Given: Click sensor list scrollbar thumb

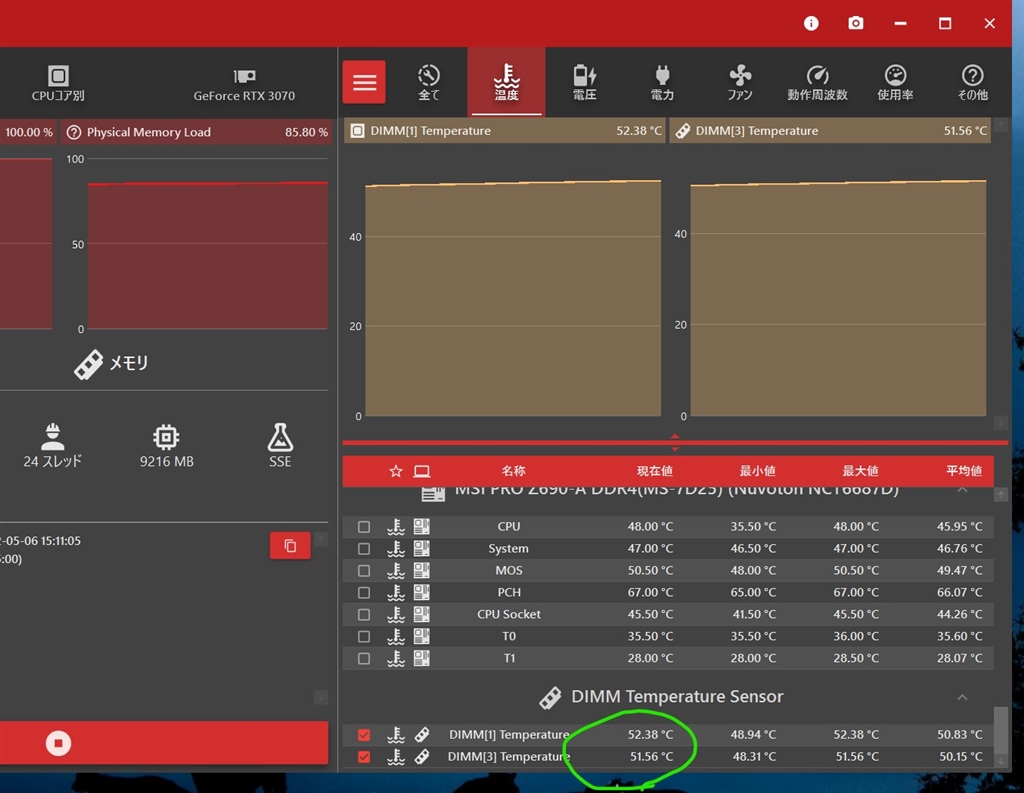Looking at the screenshot, I should (1000, 730).
